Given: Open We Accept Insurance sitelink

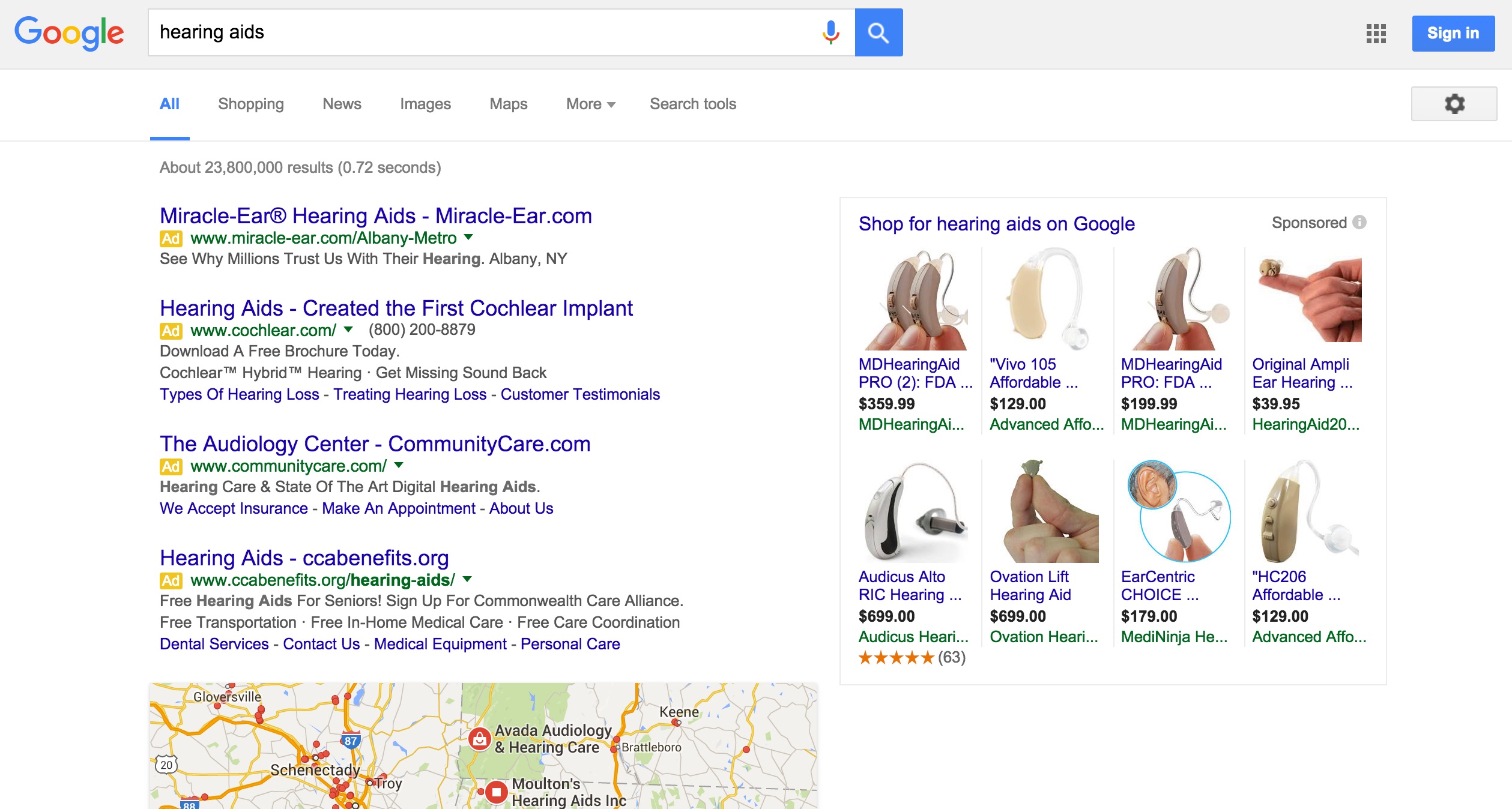Looking at the screenshot, I should click(234, 508).
